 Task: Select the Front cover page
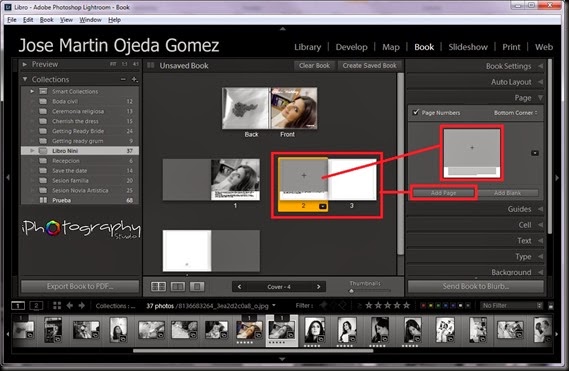point(294,108)
